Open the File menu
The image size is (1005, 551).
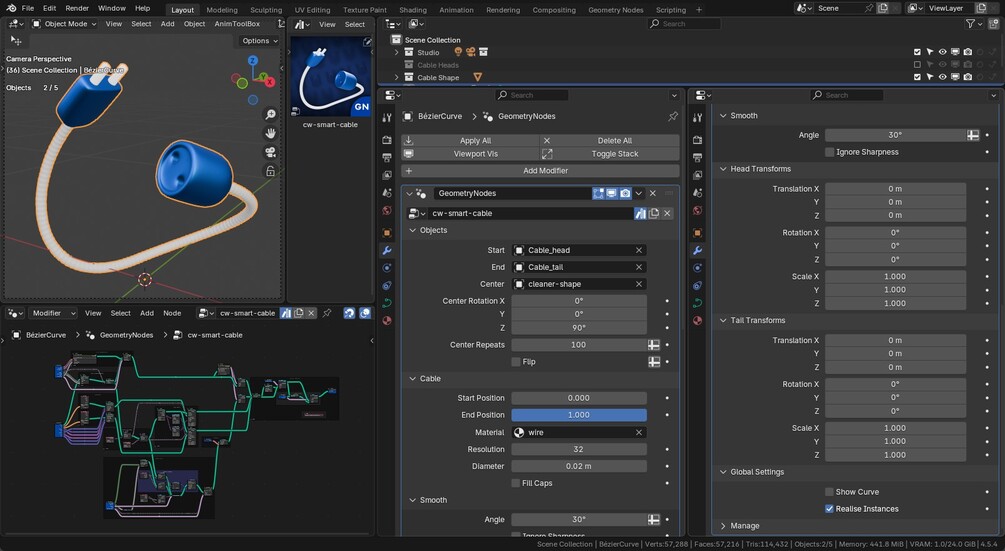click(x=28, y=8)
